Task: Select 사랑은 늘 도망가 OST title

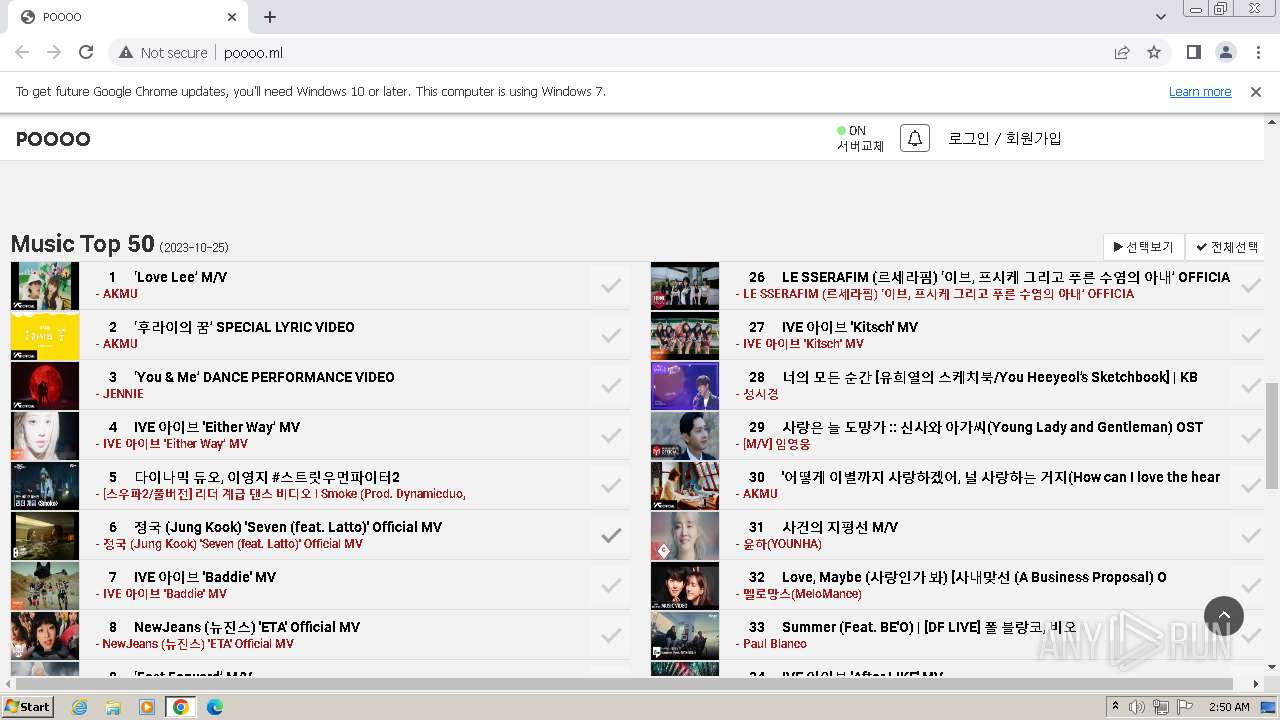Action: tap(992, 427)
